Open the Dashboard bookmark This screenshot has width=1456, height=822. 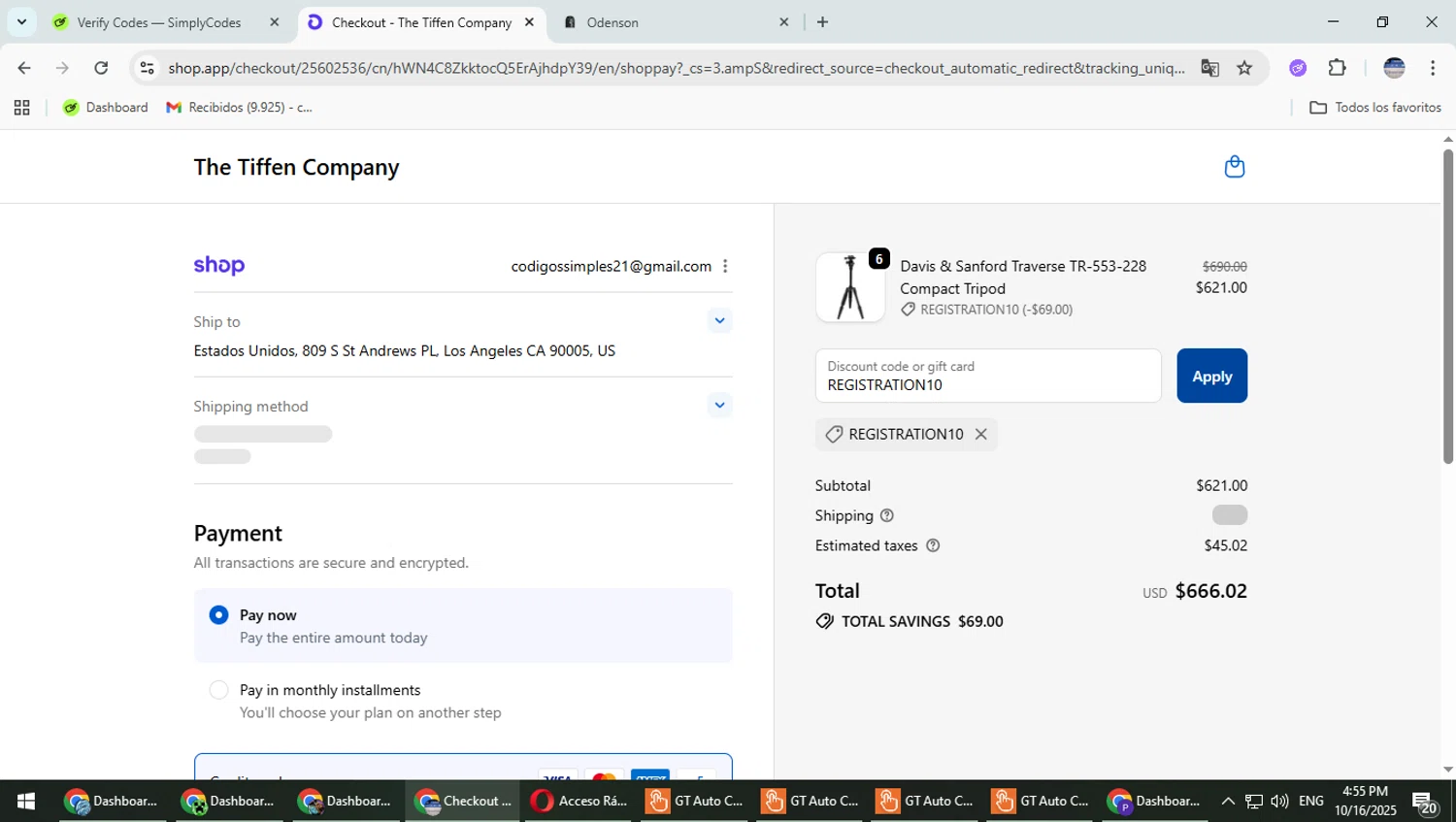(106, 108)
